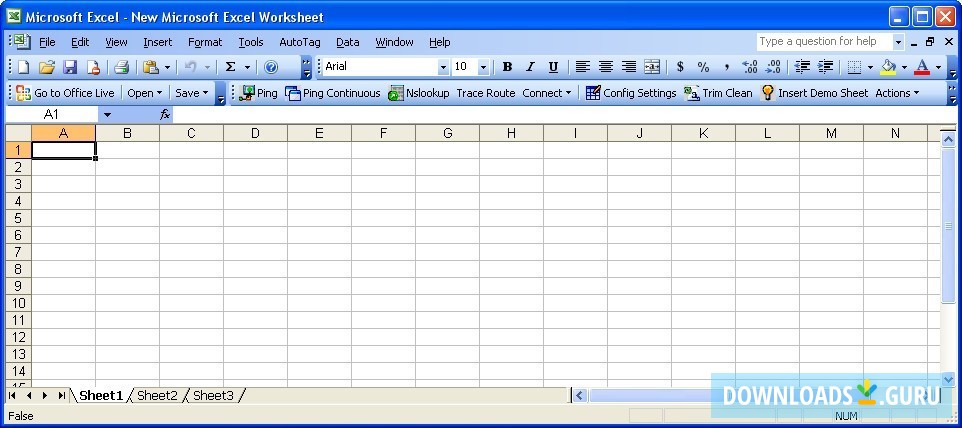962x428 pixels.
Task: Apply Currency style dollar icon
Action: click(680, 67)
